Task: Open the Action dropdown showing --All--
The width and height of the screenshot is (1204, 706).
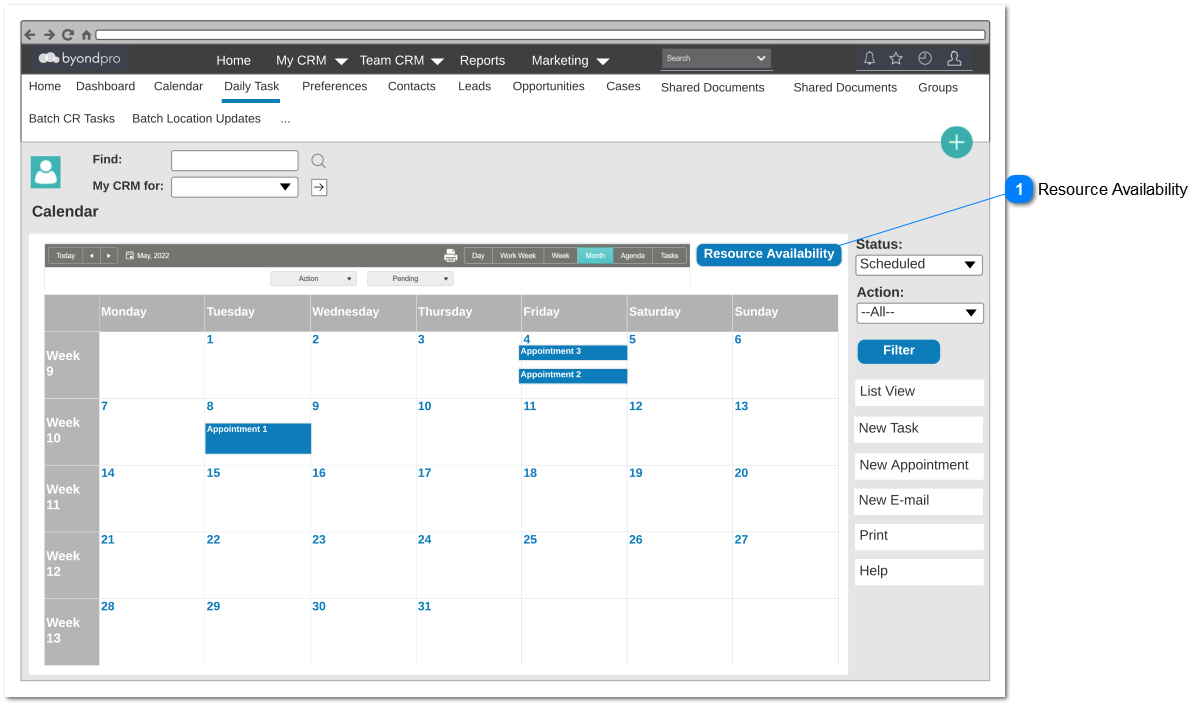Action: 920,313
